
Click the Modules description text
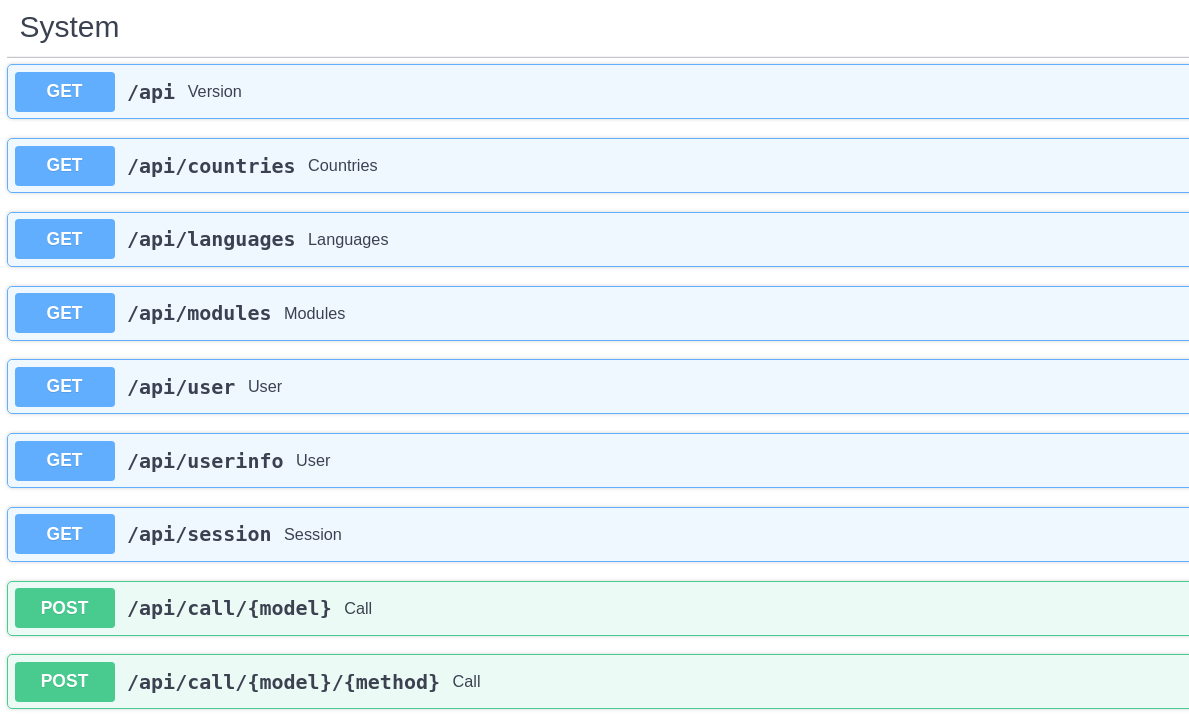click(314, 314)
